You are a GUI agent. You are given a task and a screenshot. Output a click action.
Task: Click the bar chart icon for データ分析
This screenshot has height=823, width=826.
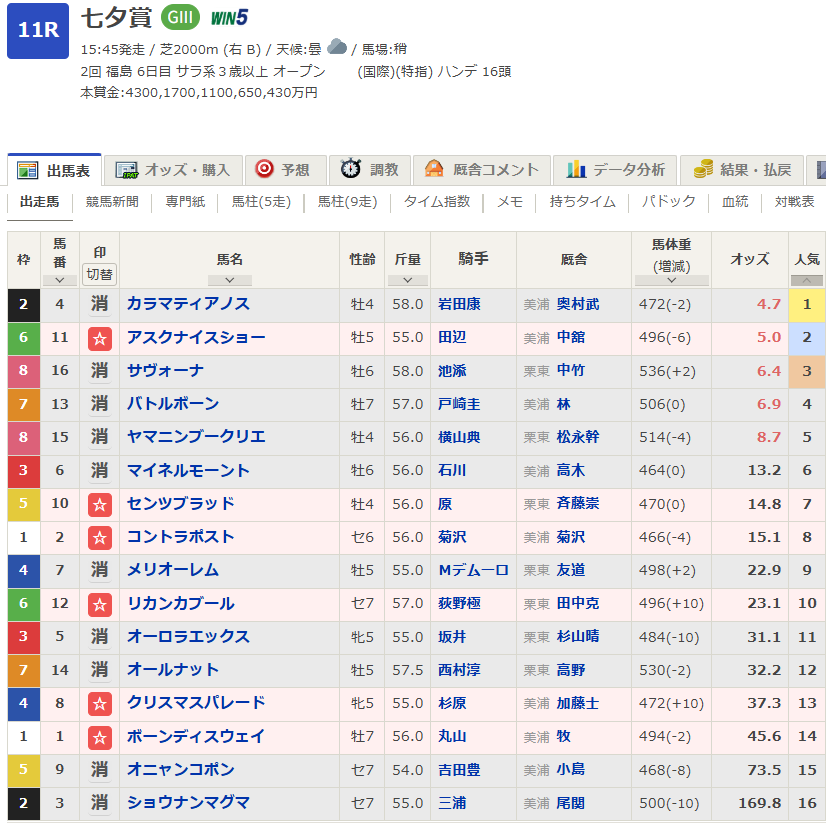[576, 169]
